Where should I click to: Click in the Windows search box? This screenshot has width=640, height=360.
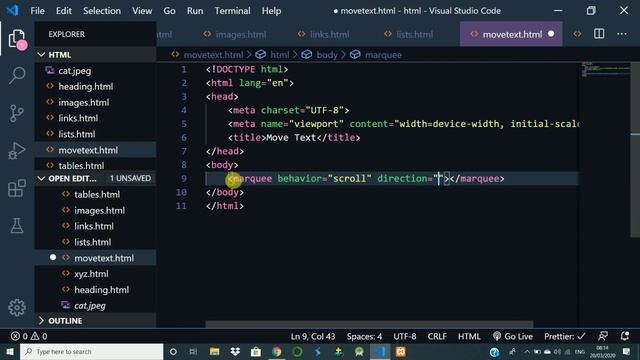(91, 351)
